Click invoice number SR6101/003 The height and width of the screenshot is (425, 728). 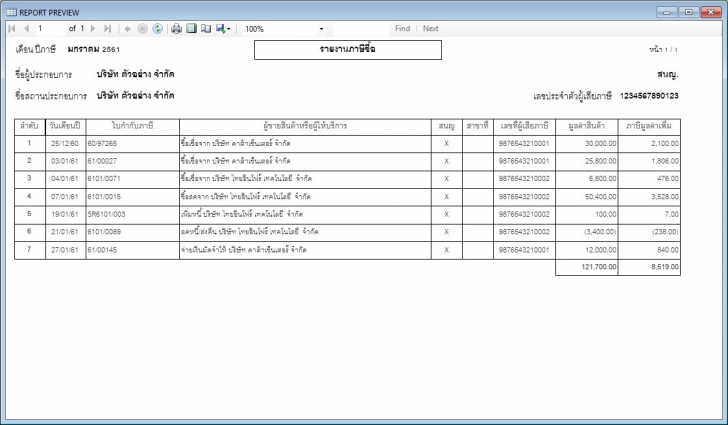pyautogui.click(x=106, y=214)
